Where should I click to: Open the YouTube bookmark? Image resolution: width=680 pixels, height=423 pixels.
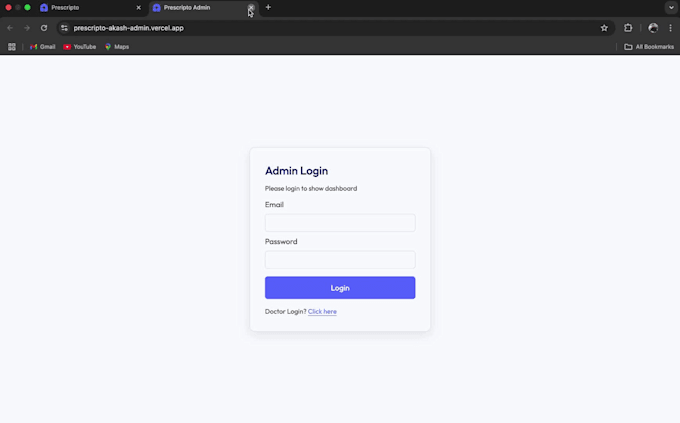point(80,46)
